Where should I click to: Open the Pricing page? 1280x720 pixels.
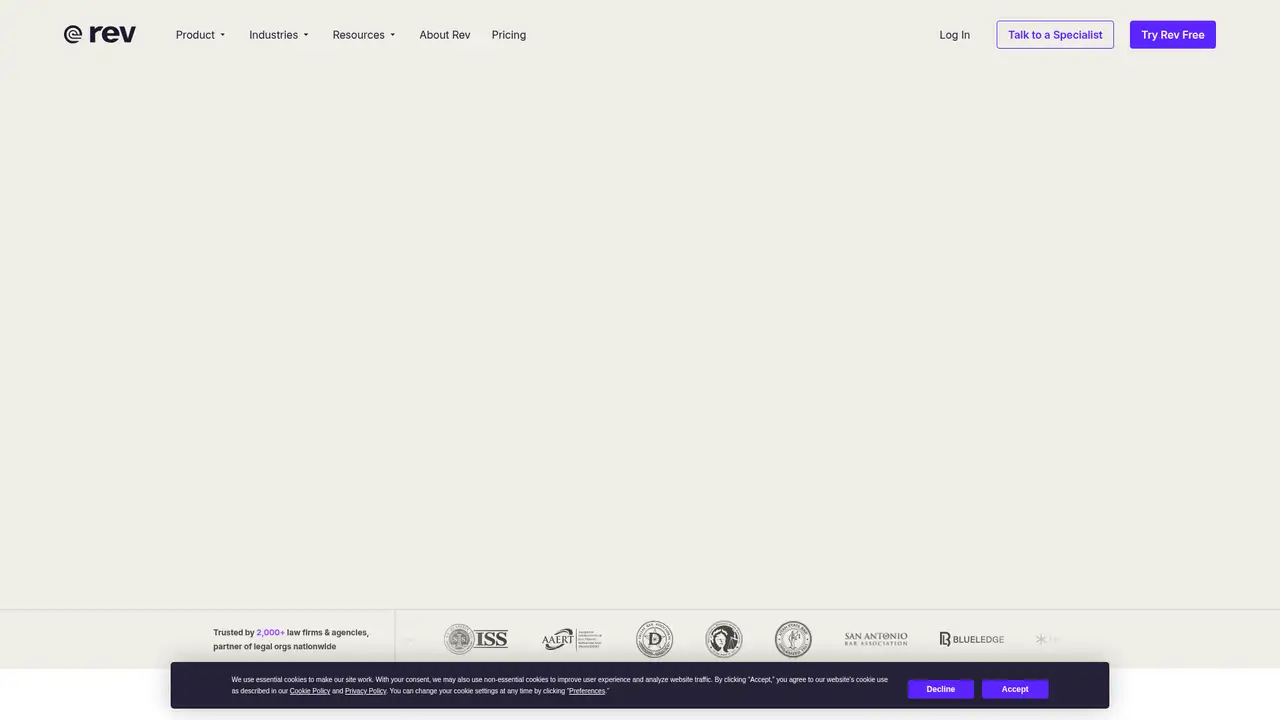point(509,35)
